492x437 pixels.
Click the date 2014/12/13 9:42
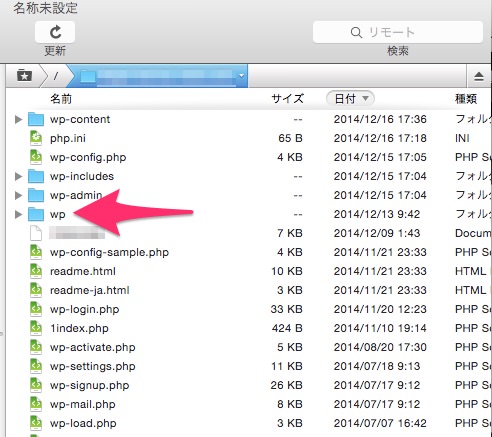point(377,214)
